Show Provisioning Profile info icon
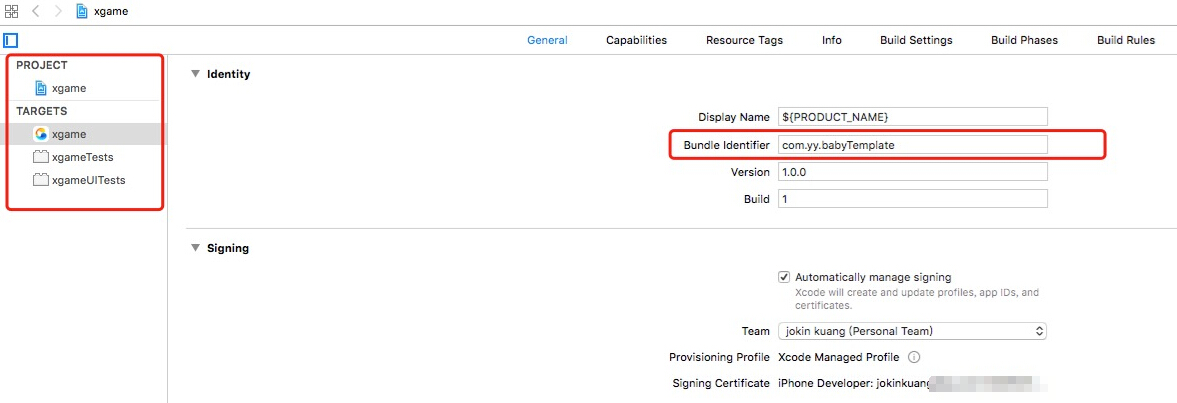Screen dimensions: 1177x403 (914, 357)
